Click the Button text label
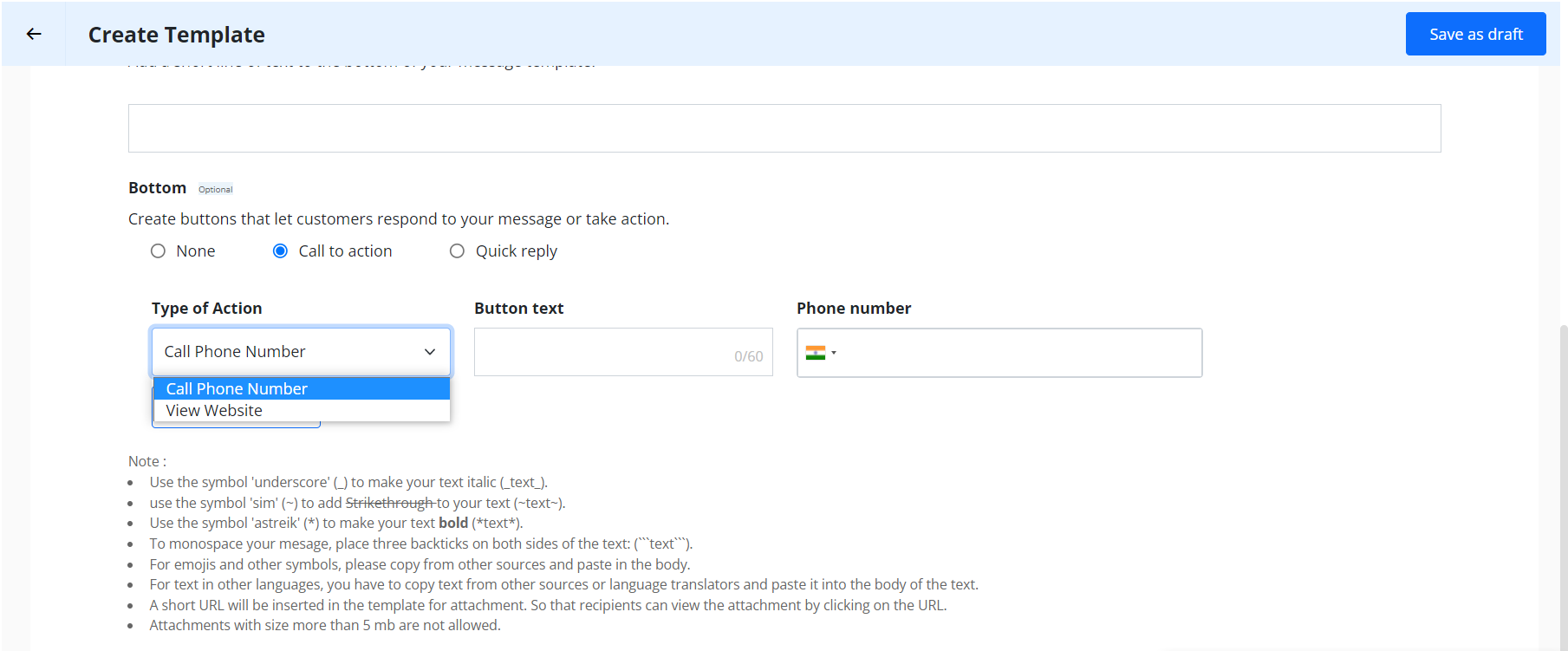Image resolution: width=1568 pixels, height=651 pixels. coord(518,309)
